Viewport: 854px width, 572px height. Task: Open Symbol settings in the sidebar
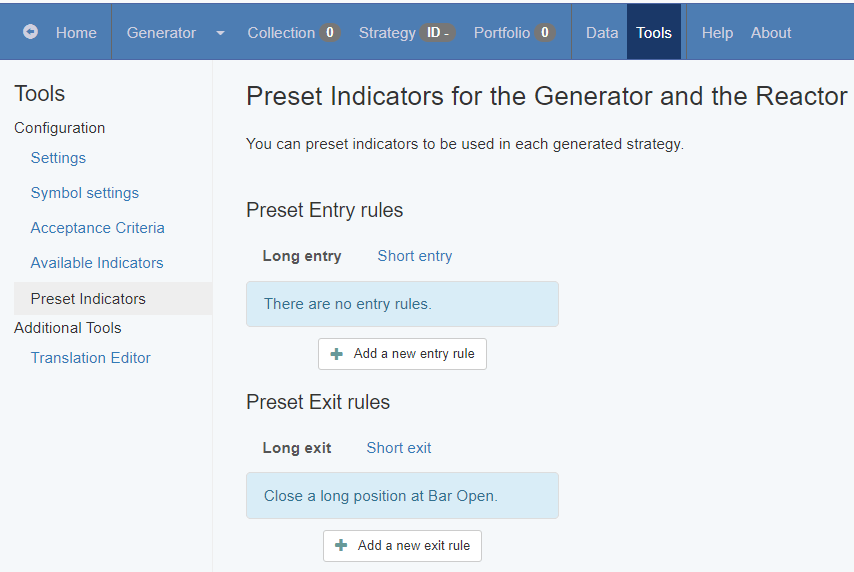tap(85, 193)
